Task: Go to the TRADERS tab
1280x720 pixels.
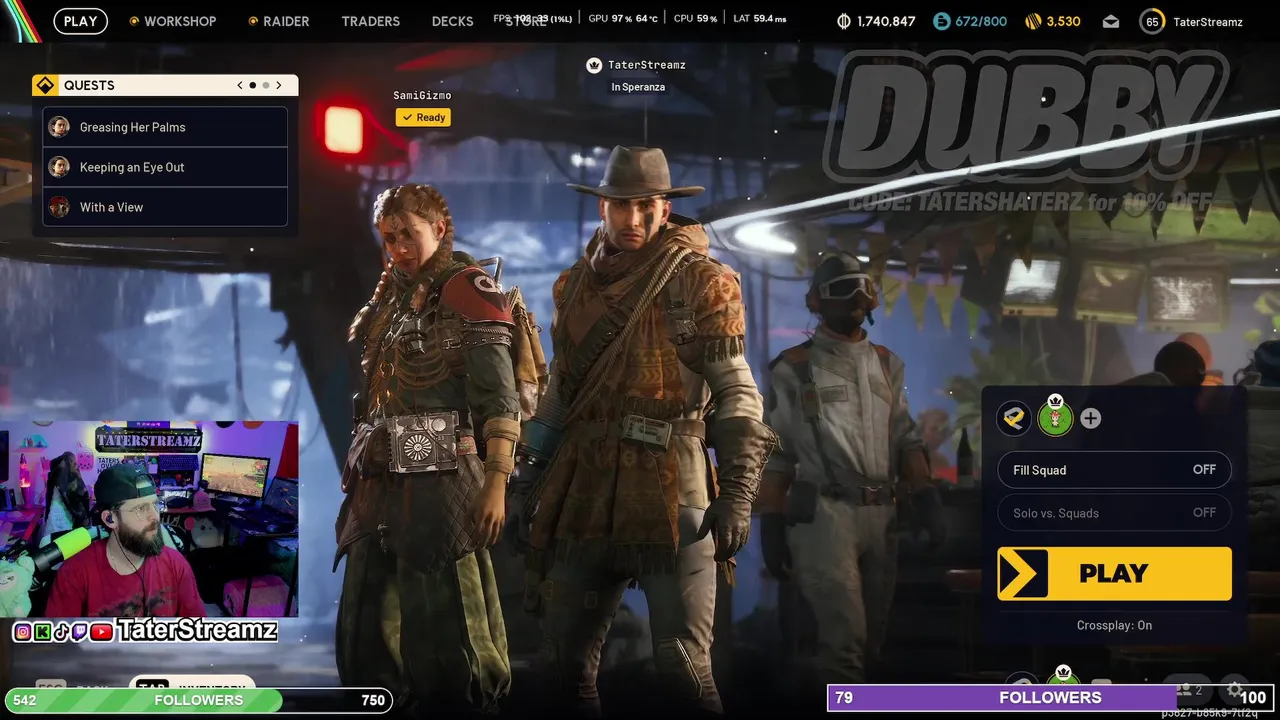Action: coord(370,21)
